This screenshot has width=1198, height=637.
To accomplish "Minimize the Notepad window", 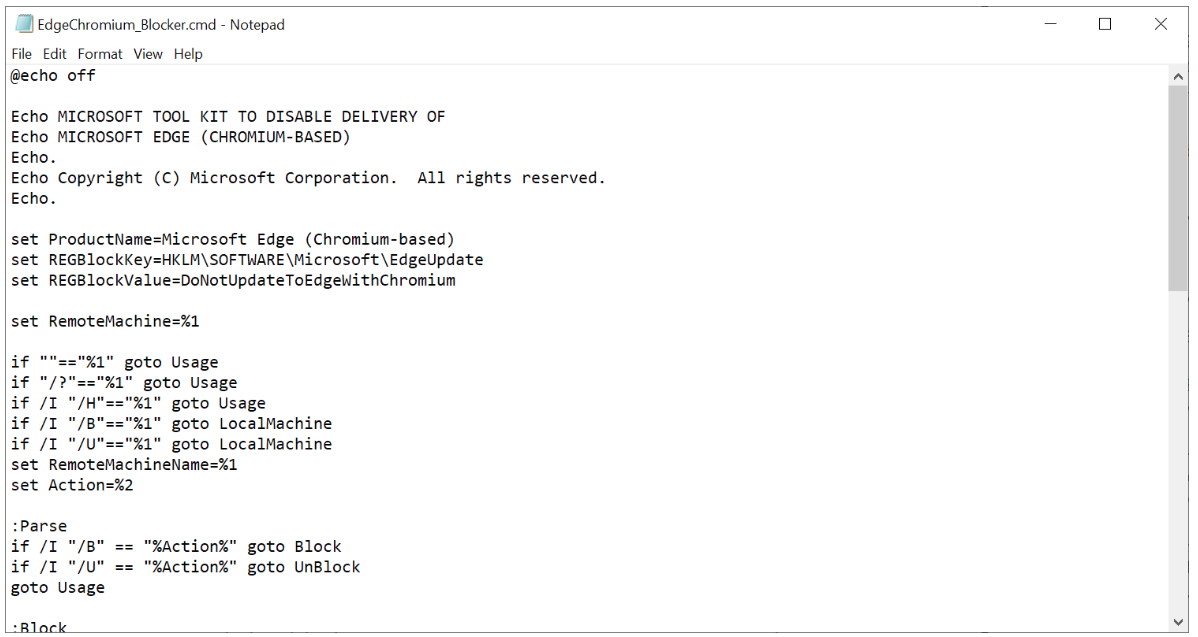I will click(1051, 24).
